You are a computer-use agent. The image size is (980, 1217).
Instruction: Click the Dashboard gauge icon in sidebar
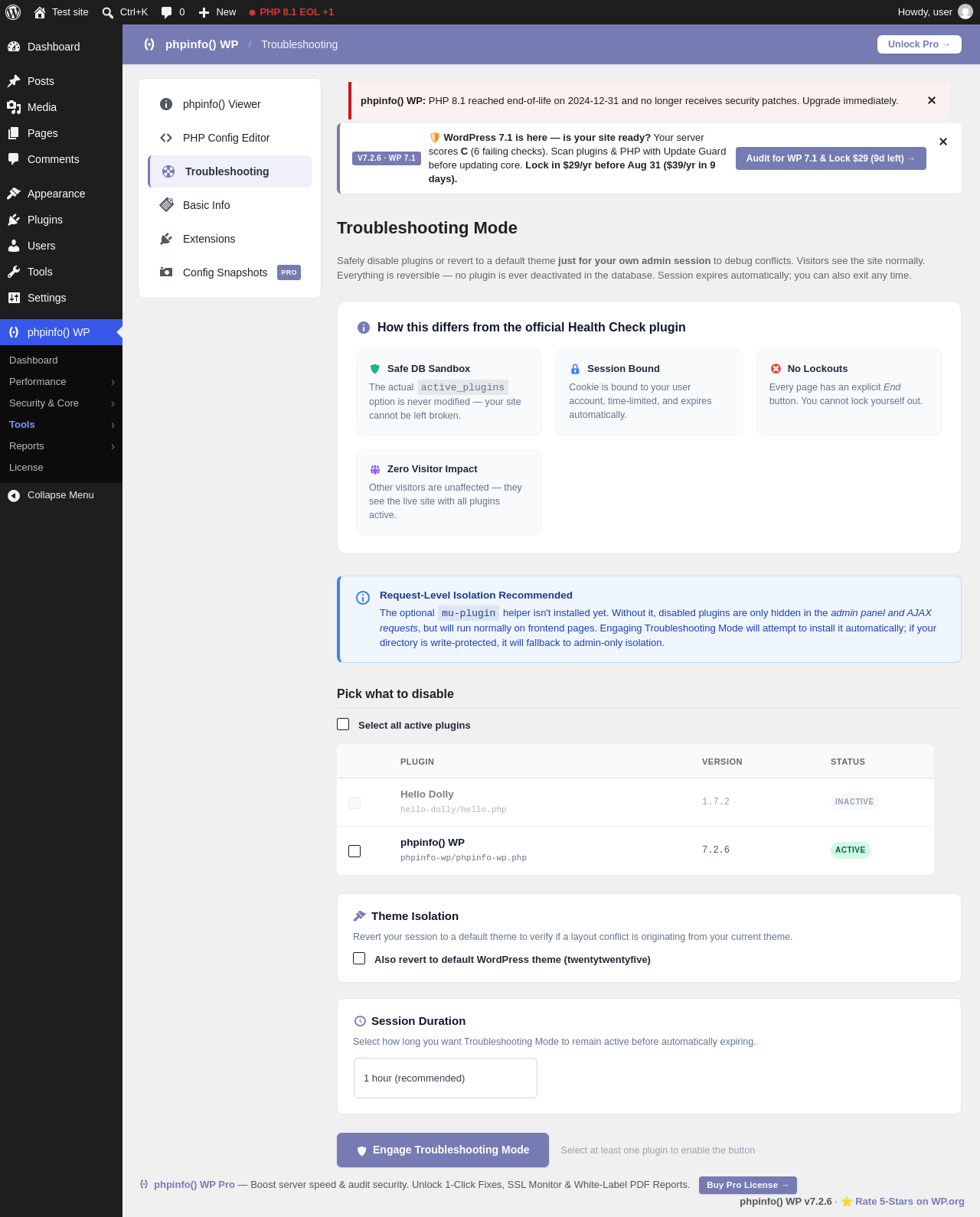(14, 47)
